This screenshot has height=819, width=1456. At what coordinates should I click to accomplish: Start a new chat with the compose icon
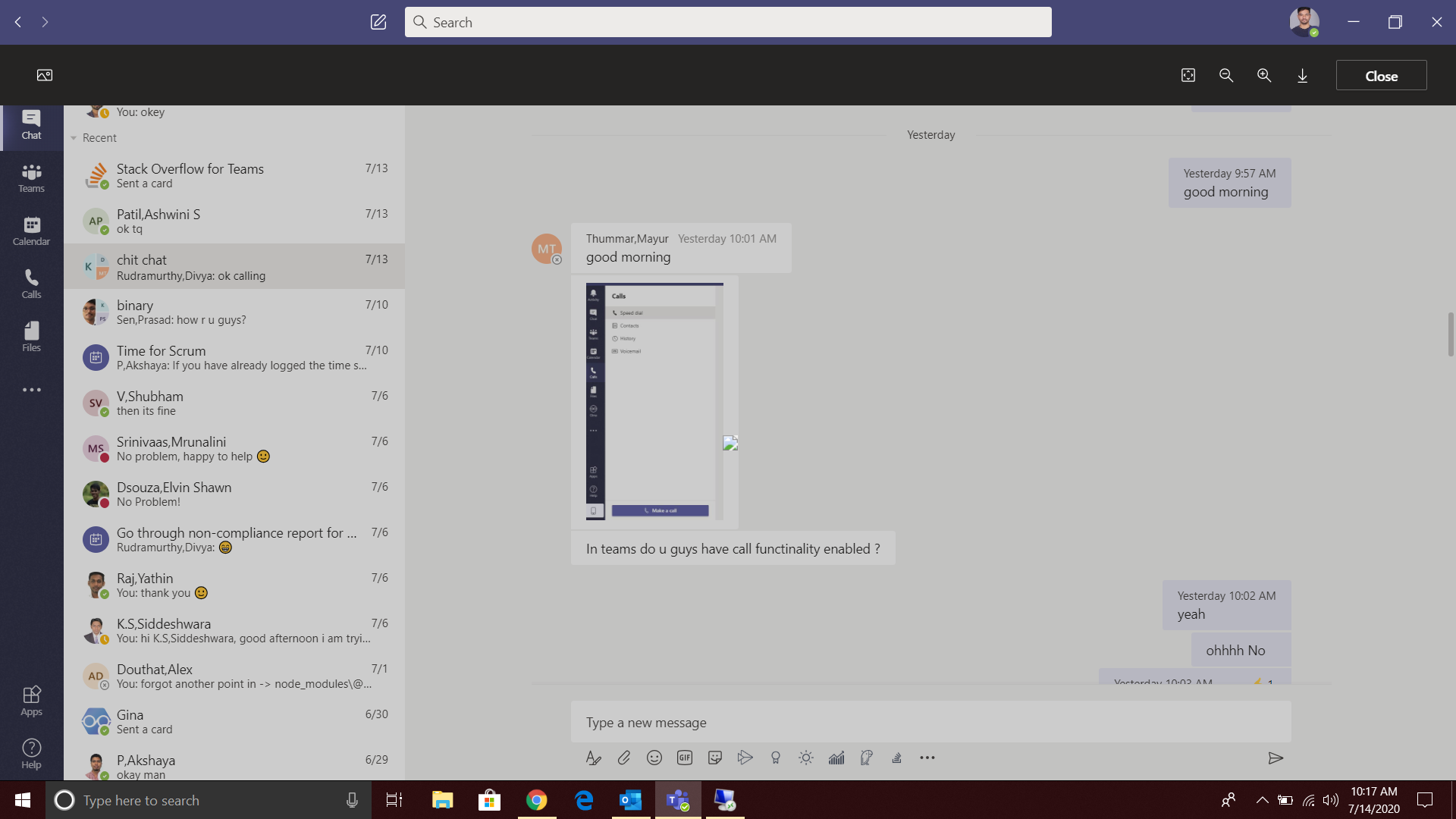pyautogui.click(x=378, y=22)
